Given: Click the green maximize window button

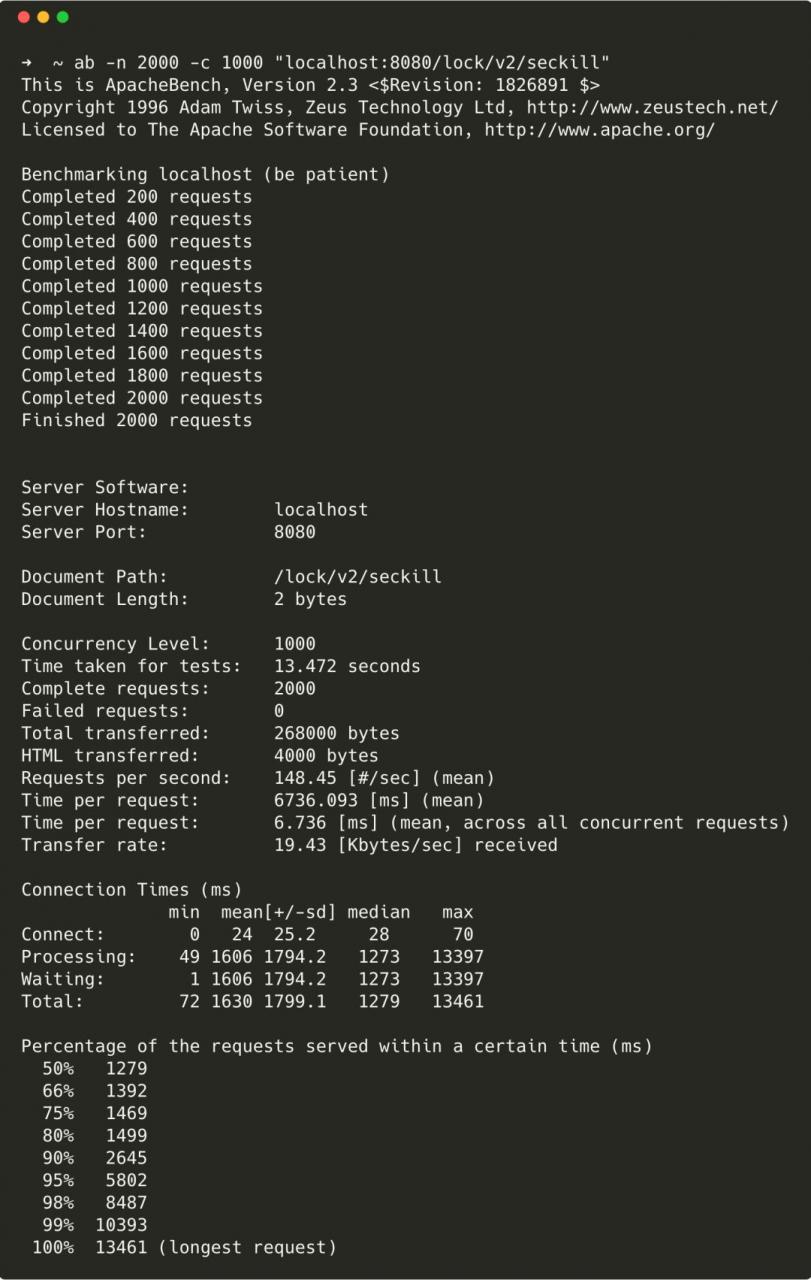Looking at the screenshot, I should click(x=63, y=17).
